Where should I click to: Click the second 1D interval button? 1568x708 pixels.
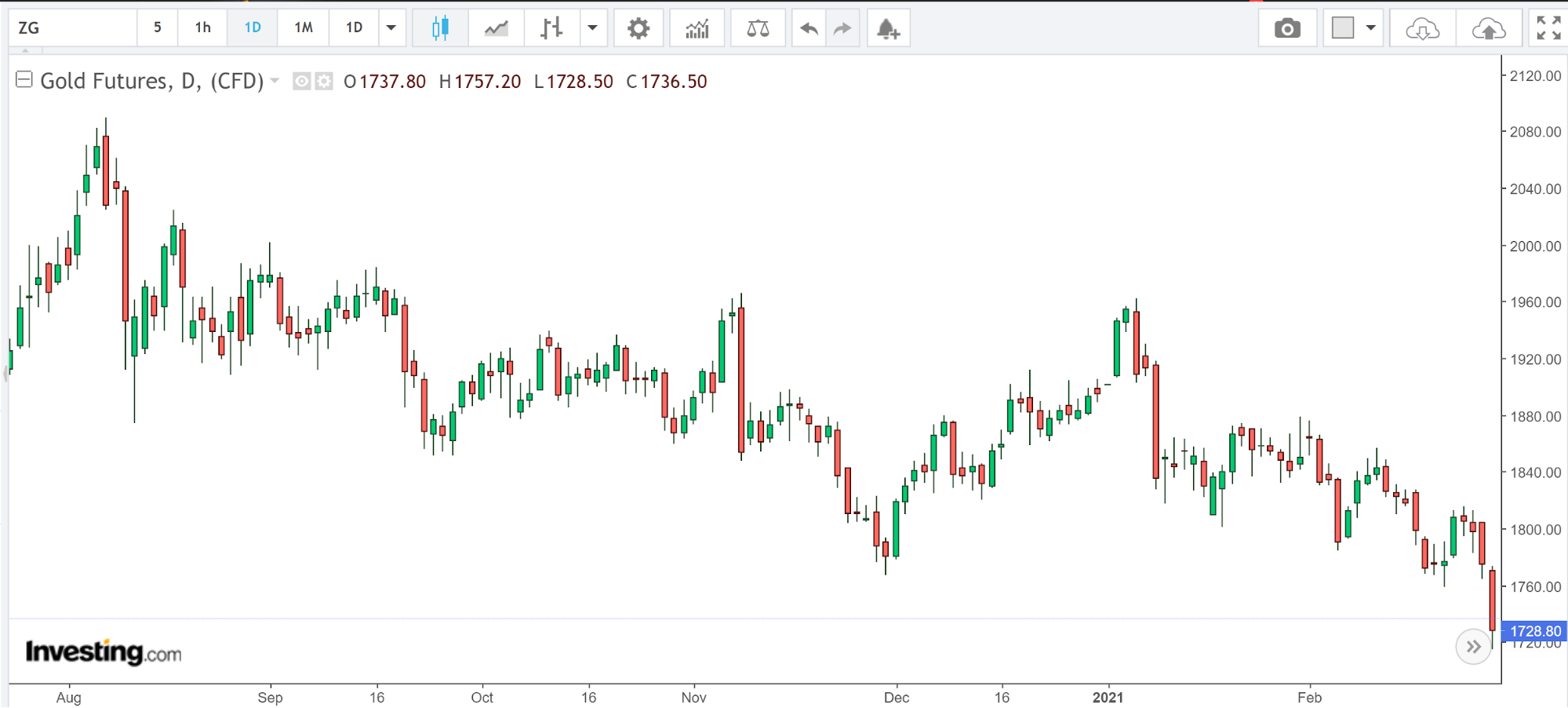tap(355, 27)
